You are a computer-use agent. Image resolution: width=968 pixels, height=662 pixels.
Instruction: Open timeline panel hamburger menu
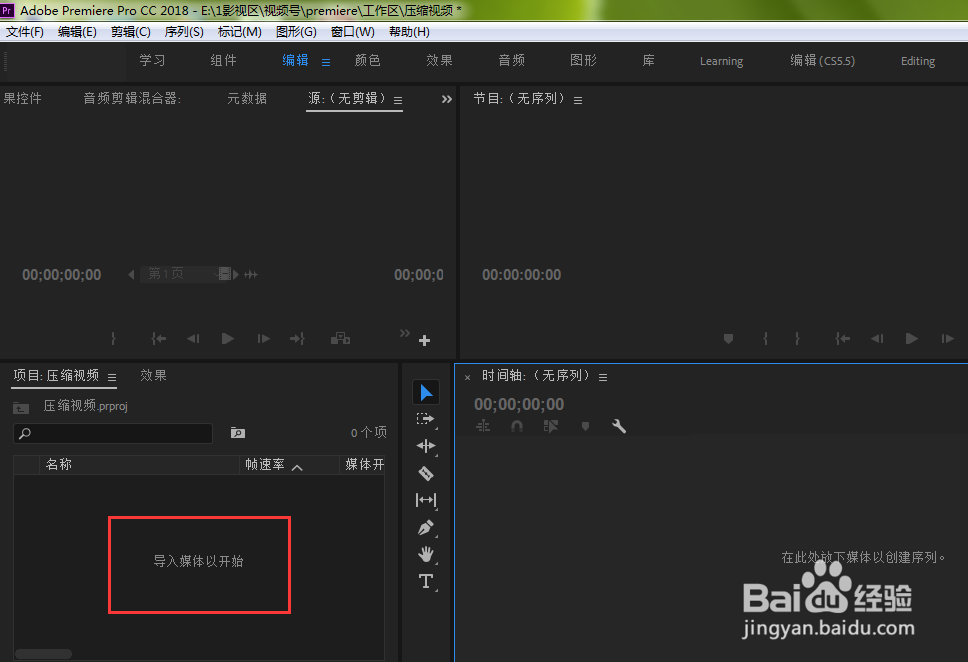[x=603, y=377]
